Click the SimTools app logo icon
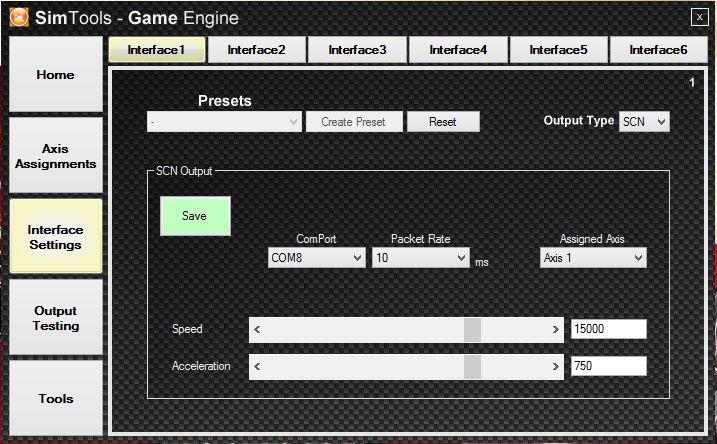 [x=19, y=18]
